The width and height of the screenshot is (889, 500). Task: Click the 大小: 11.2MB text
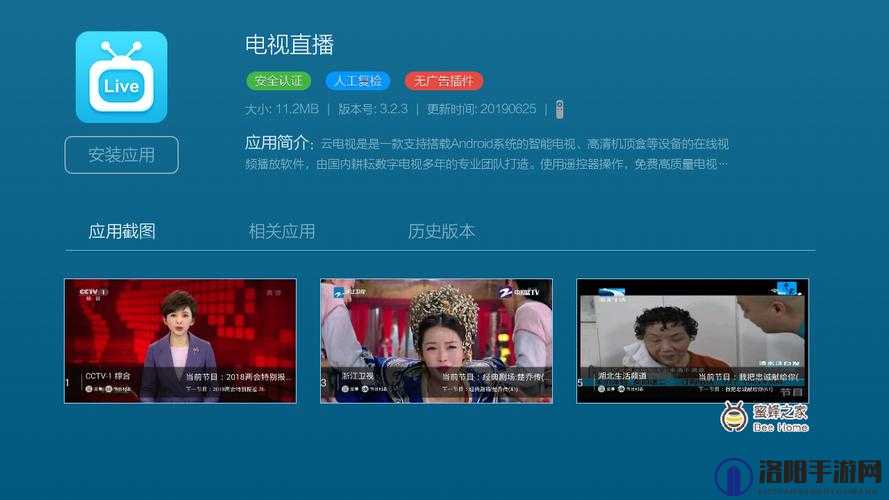[x=282, y=109]
